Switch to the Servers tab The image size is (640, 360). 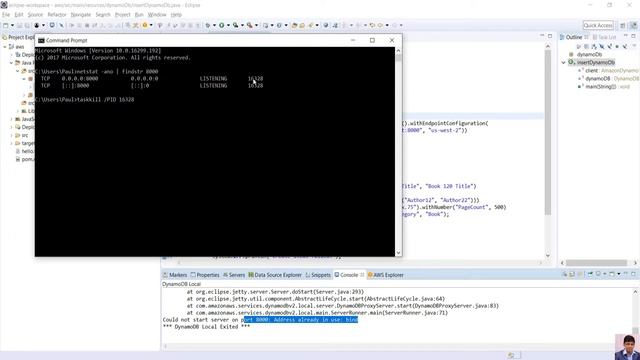click(234, 275)
